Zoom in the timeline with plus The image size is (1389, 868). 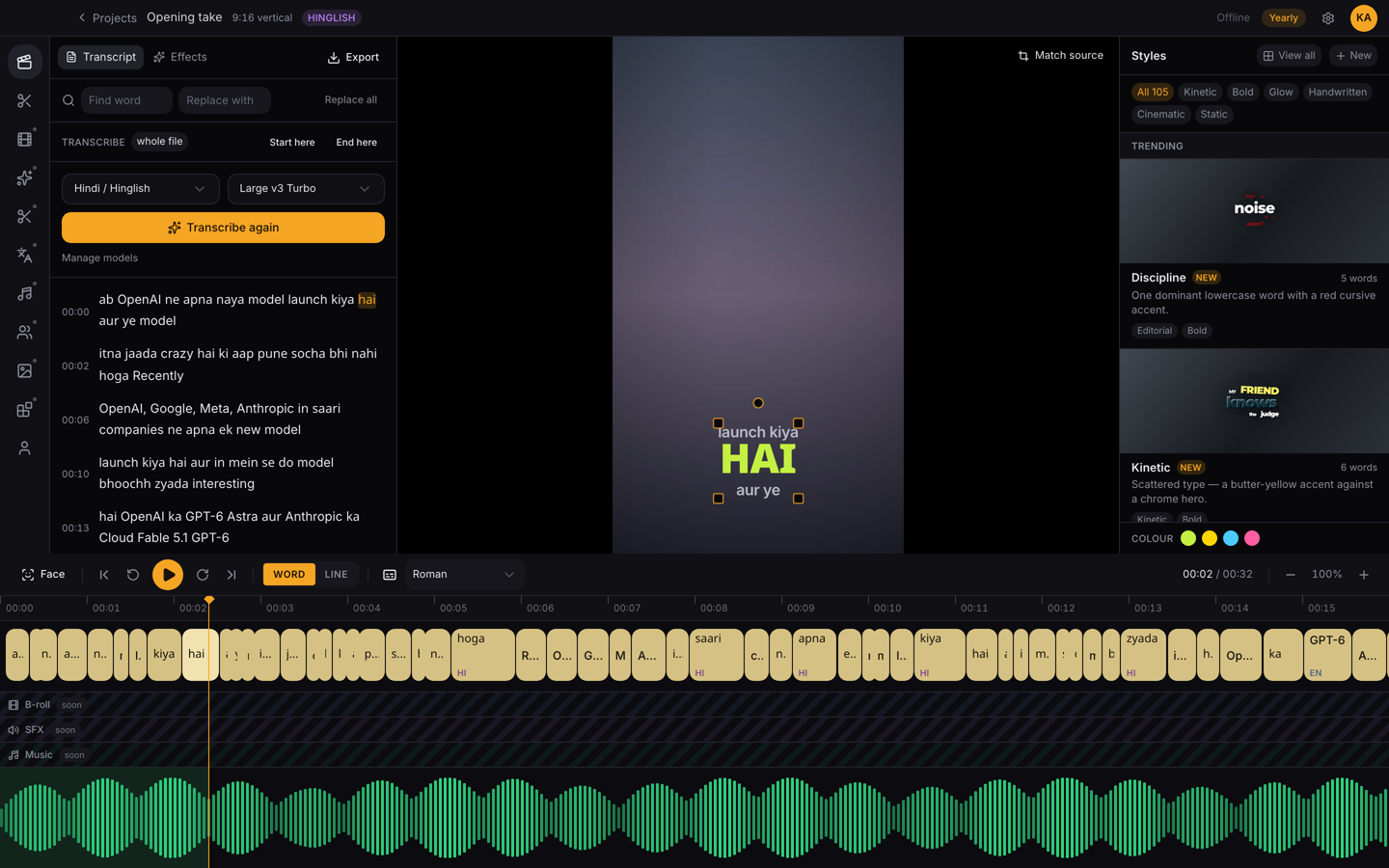tap(1364, 575)
